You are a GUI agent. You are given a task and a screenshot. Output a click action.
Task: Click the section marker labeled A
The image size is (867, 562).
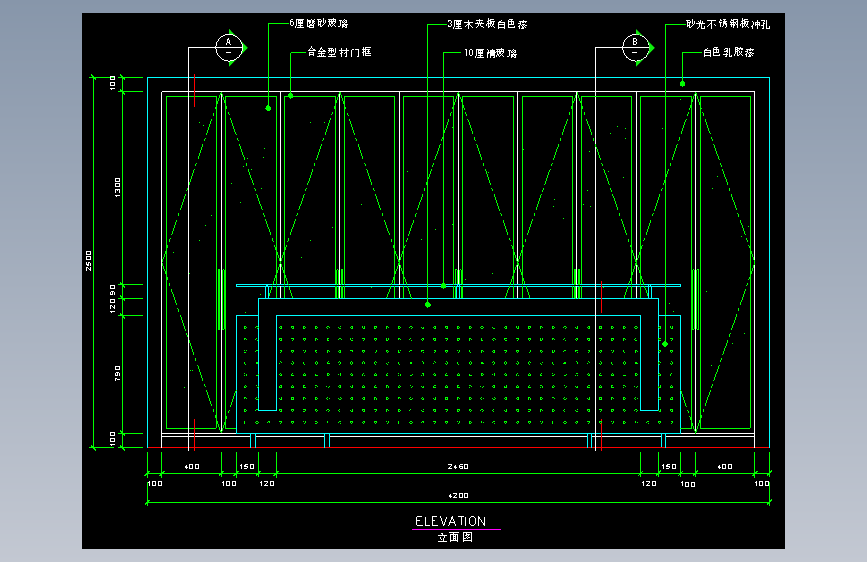tap(229, 48)
